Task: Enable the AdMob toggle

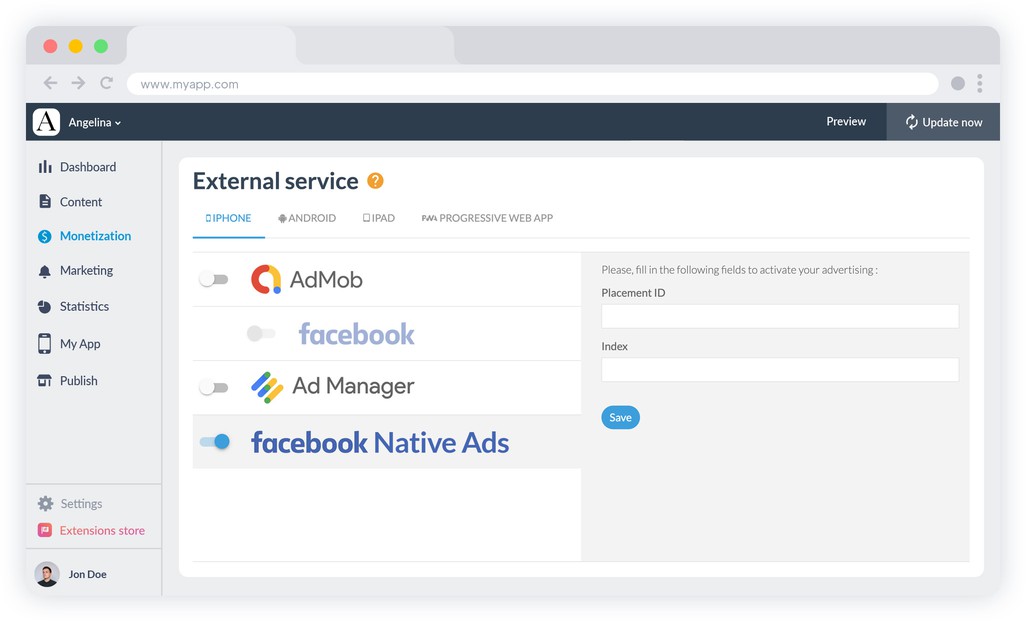Action: tap(214, 279)
